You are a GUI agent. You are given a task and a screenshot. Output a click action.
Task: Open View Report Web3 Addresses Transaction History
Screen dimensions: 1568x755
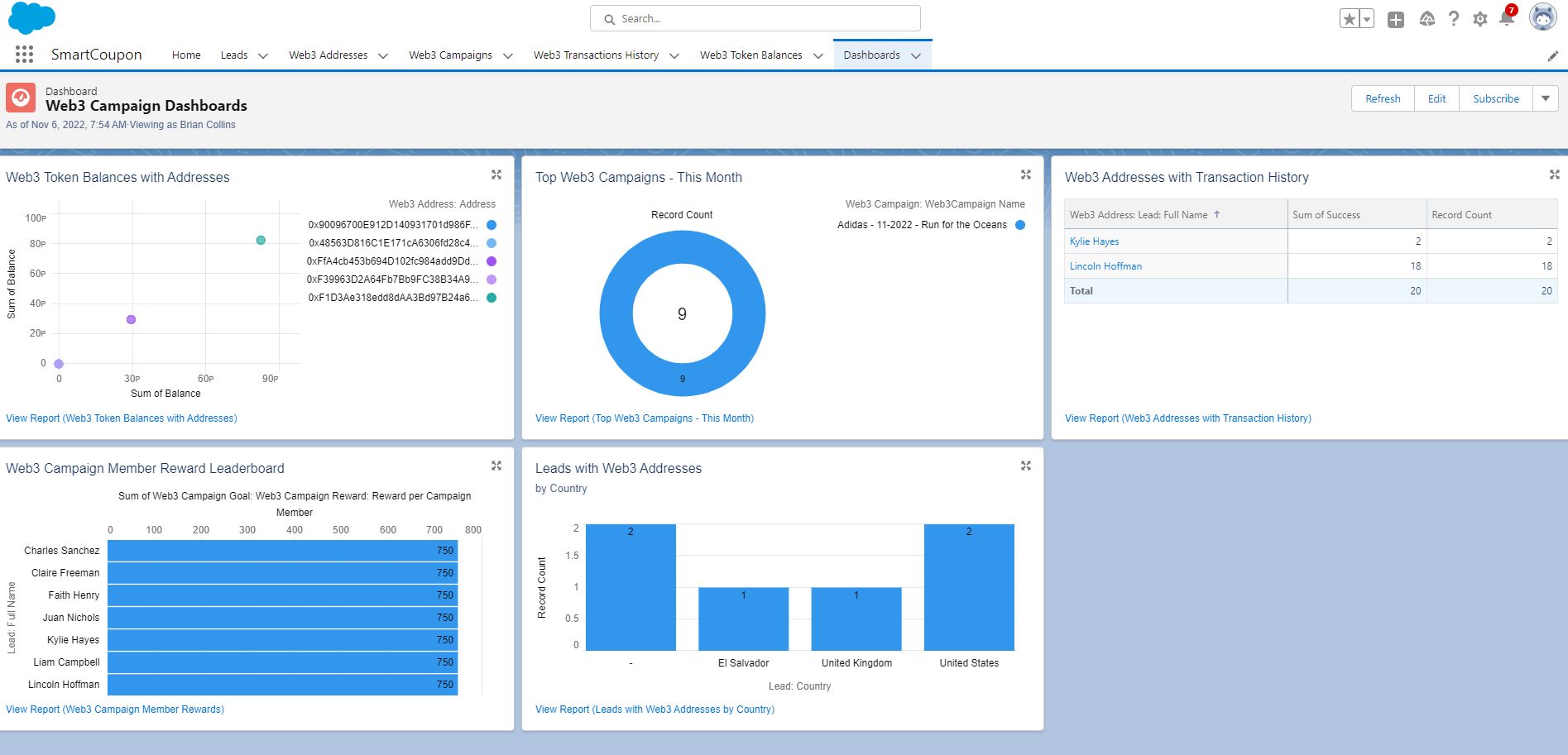tap(1188, 418)
